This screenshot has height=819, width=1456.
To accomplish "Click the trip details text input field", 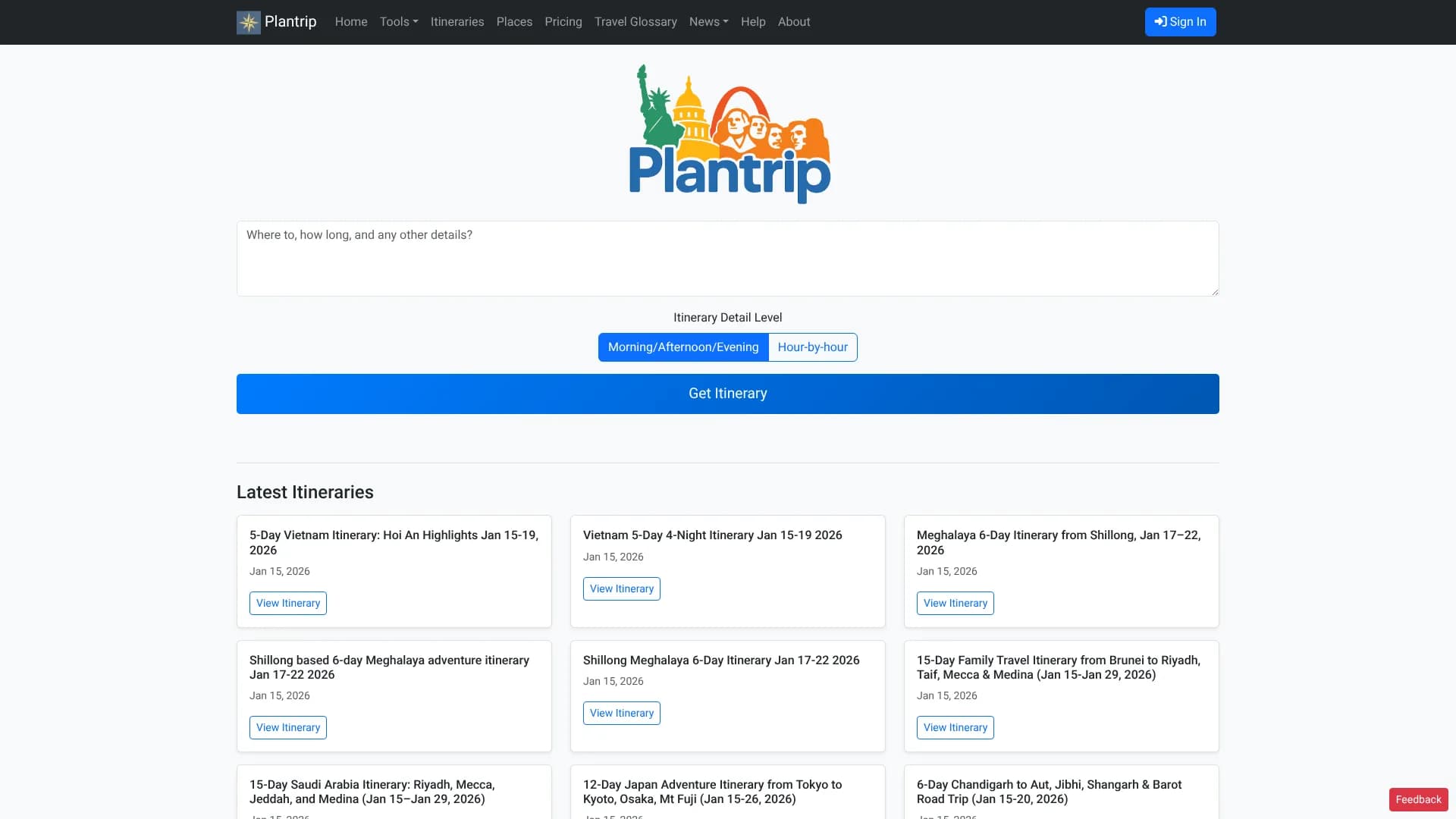I will [x=727, y=258].
